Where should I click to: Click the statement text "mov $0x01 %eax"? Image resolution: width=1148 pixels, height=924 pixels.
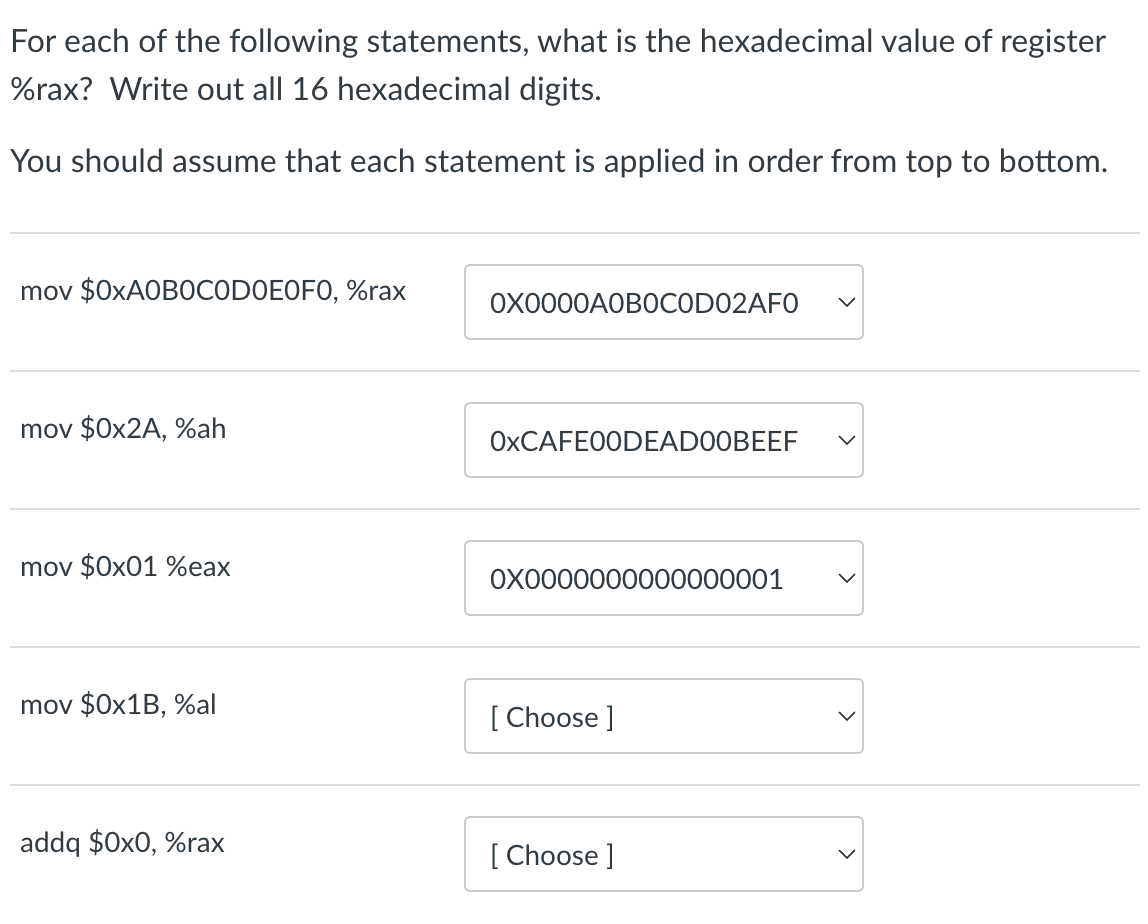(125, 567)
